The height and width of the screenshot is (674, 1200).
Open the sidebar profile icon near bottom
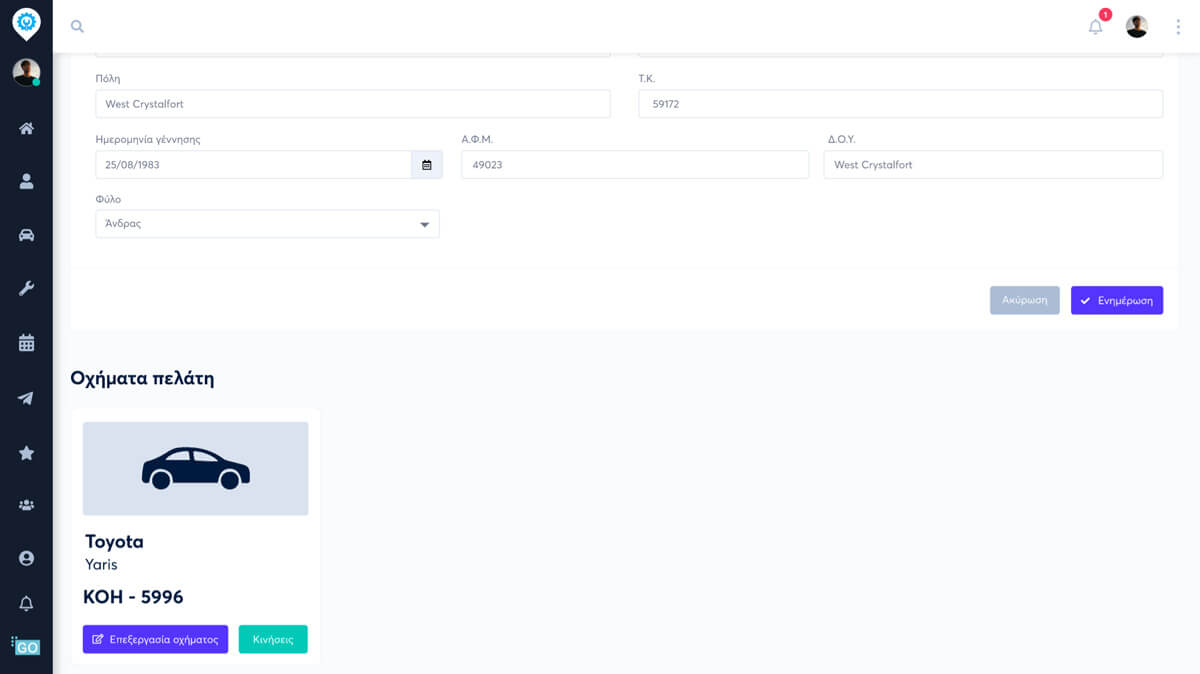pos(26,559)
